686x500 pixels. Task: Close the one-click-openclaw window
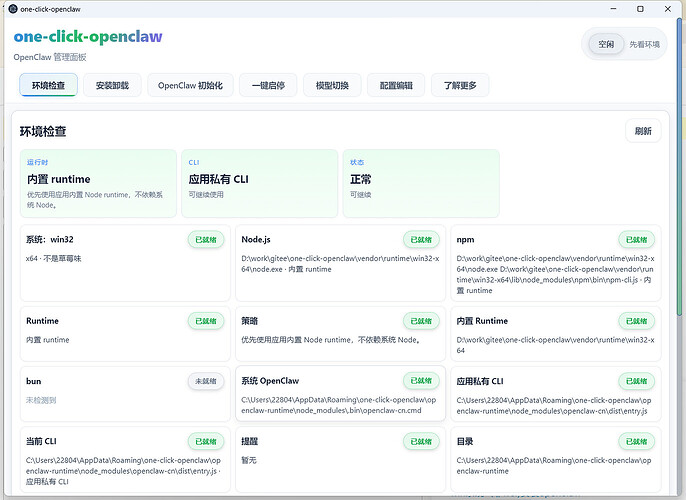[x=668, y=9]
